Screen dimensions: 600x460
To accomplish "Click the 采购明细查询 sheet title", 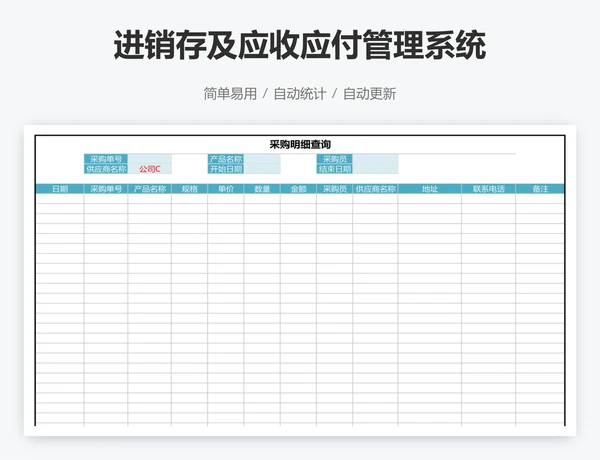I will pyautogui.click(x=300, y=144).
